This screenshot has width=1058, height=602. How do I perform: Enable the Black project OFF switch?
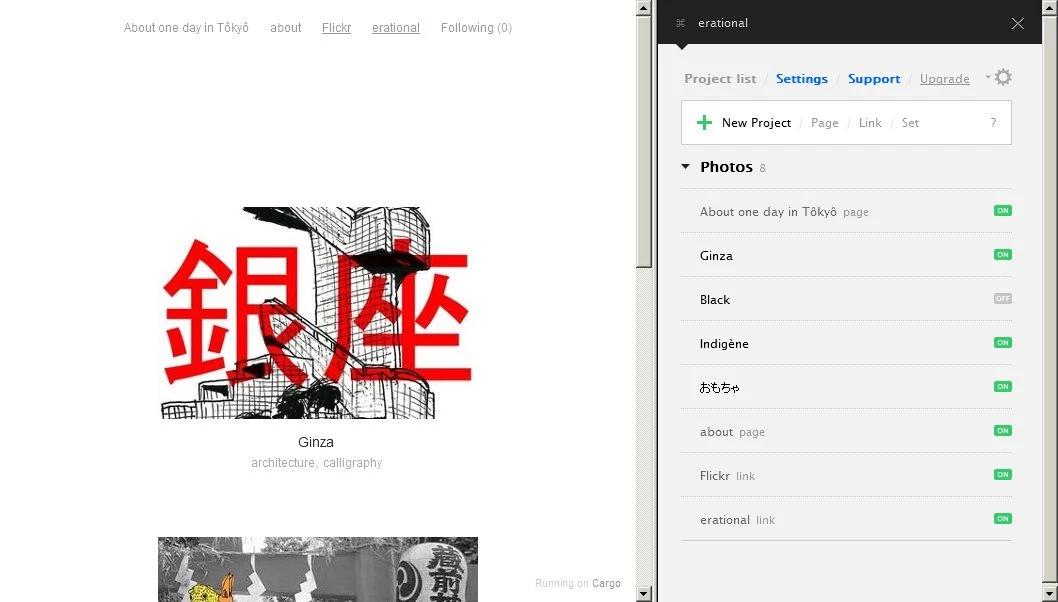[1002, 299]
